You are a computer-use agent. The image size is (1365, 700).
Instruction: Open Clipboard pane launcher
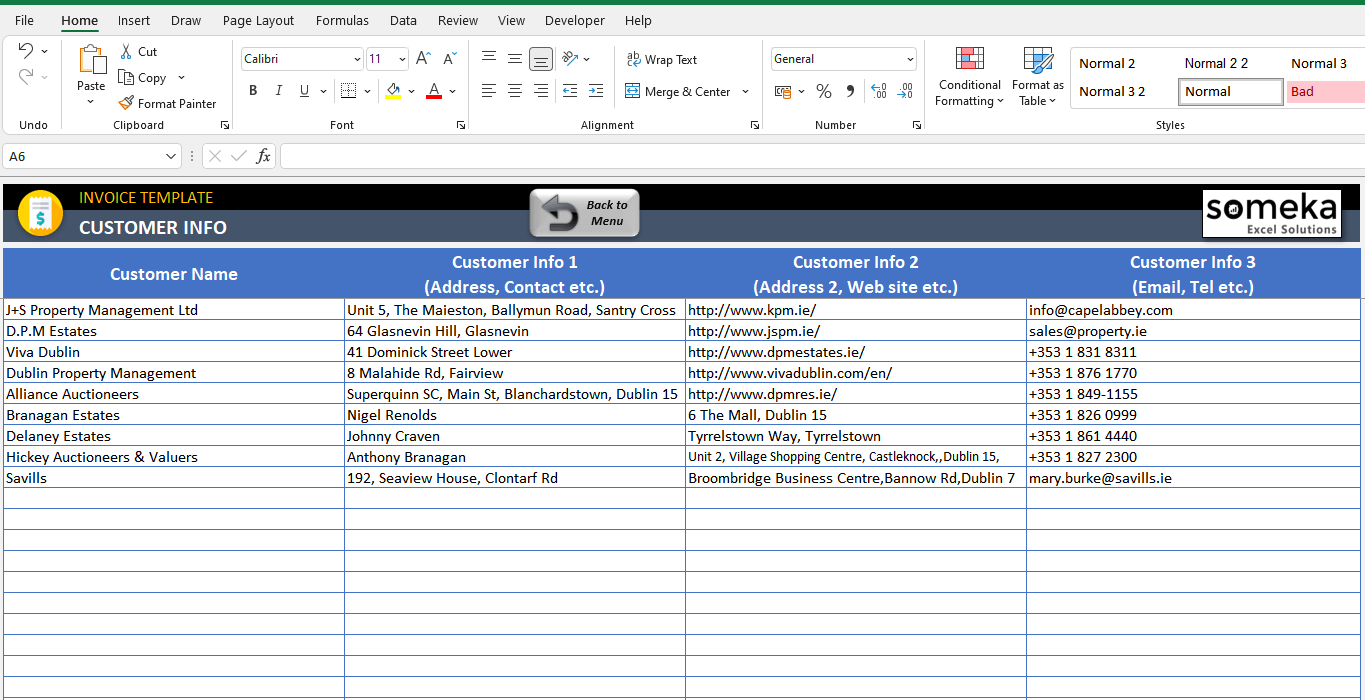pos(225,125)
